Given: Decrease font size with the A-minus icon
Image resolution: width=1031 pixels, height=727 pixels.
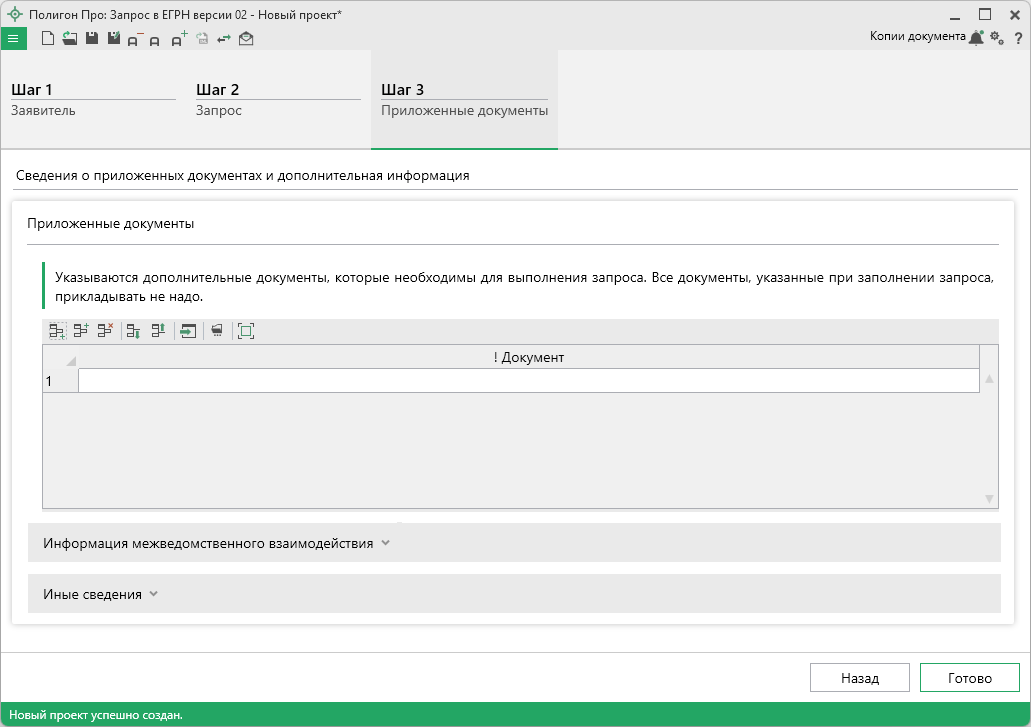Looking at the screenshot, I should coord(135,40).
